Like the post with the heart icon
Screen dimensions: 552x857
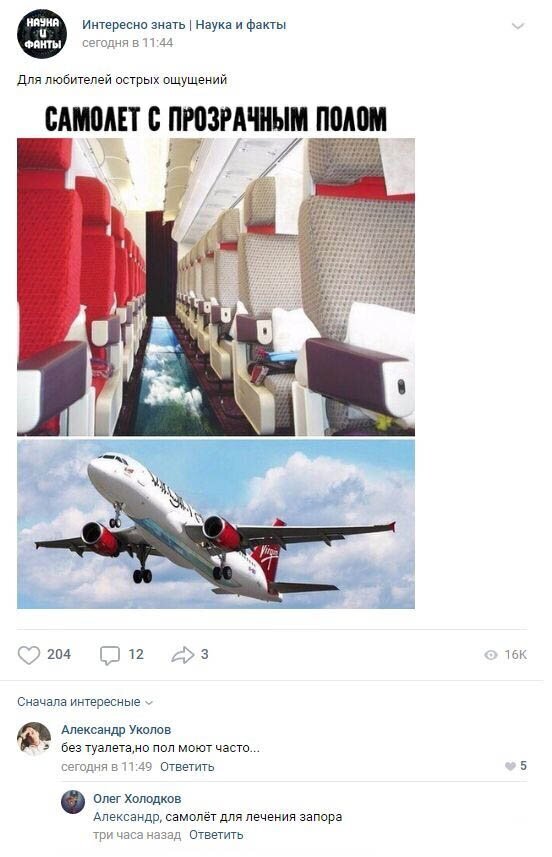pyautogui.click(x=29, y=655)
